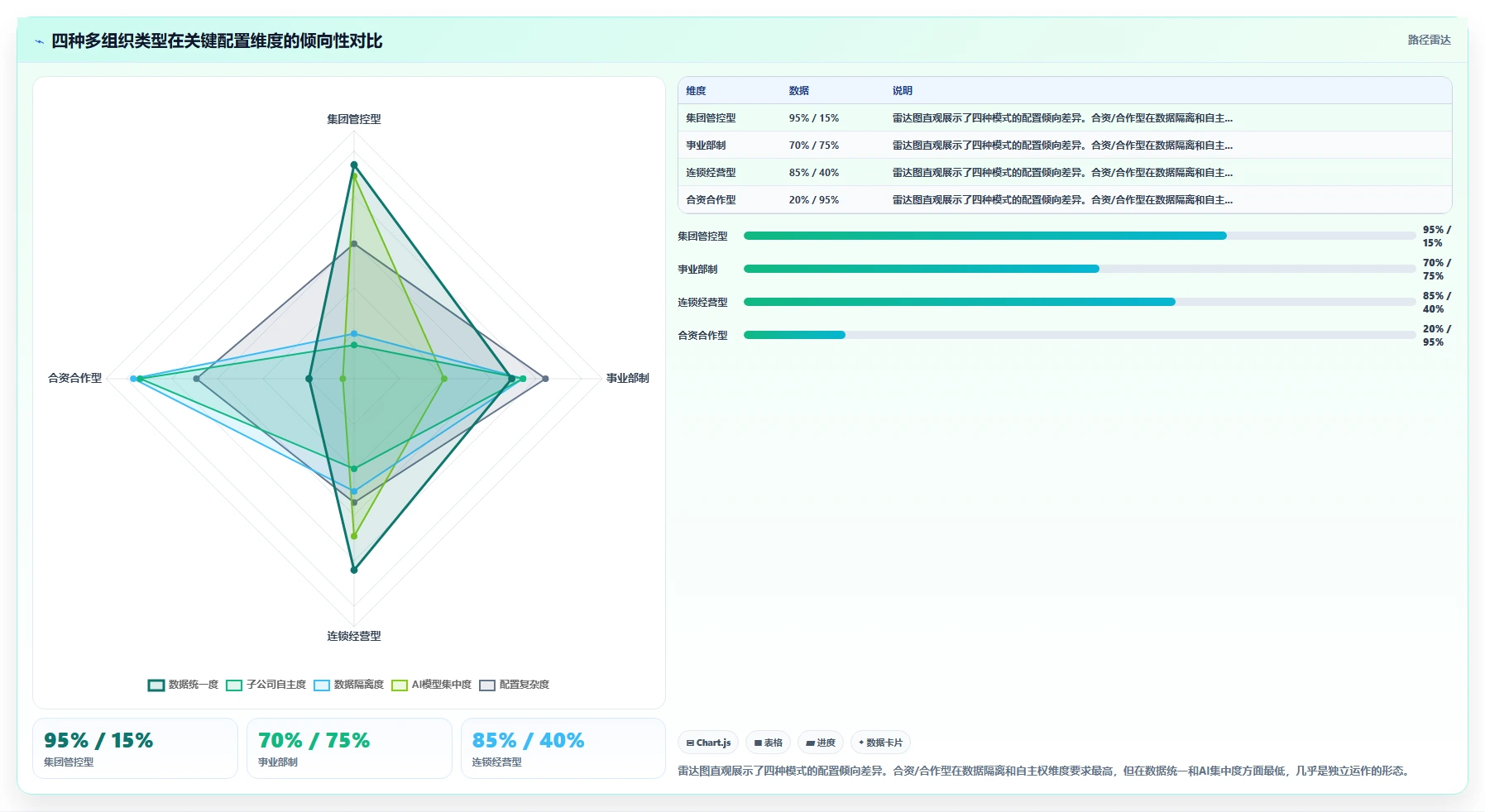Select the 合资合作型 progress bar
The width and height of the screenshot is (1485, 812).
tap(1080, 335)
